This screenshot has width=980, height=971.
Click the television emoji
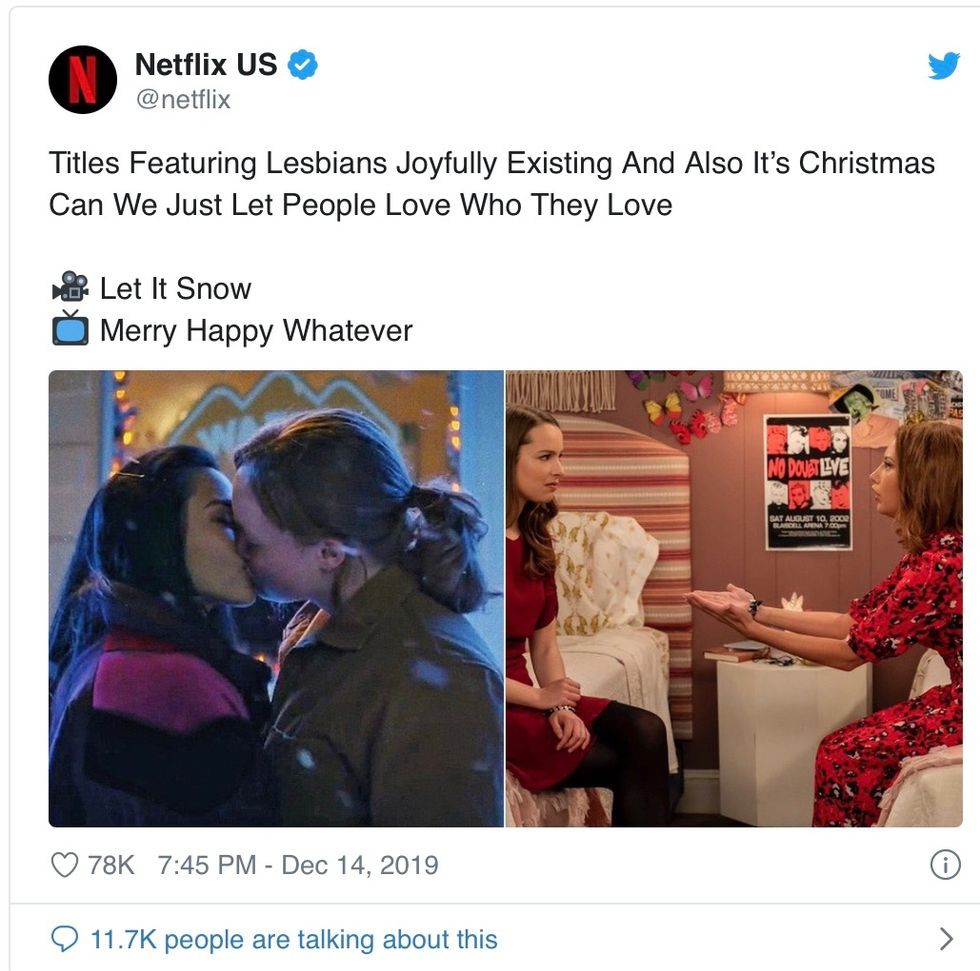pos(70,329)
